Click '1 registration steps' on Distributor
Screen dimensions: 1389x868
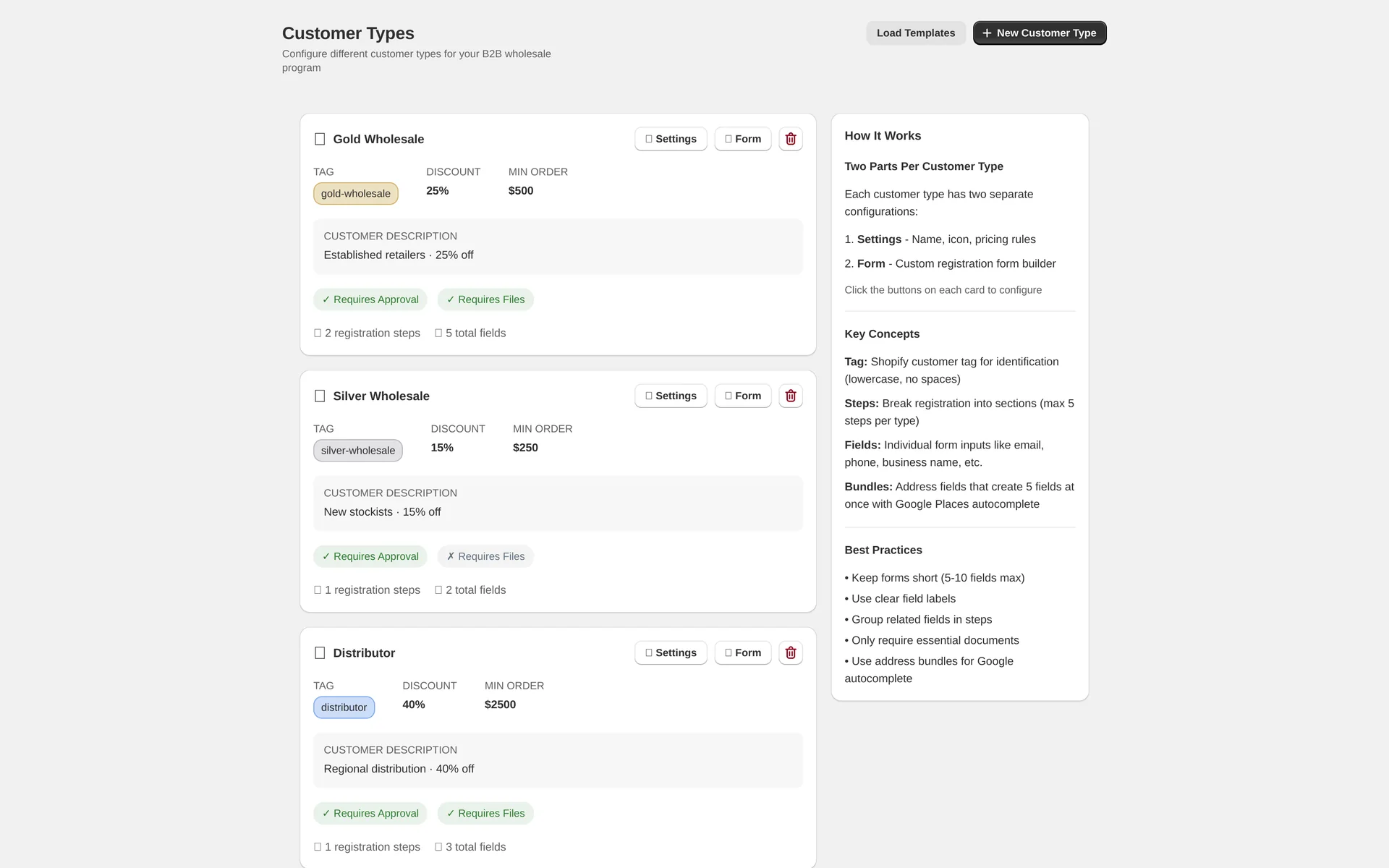point(367,846)
